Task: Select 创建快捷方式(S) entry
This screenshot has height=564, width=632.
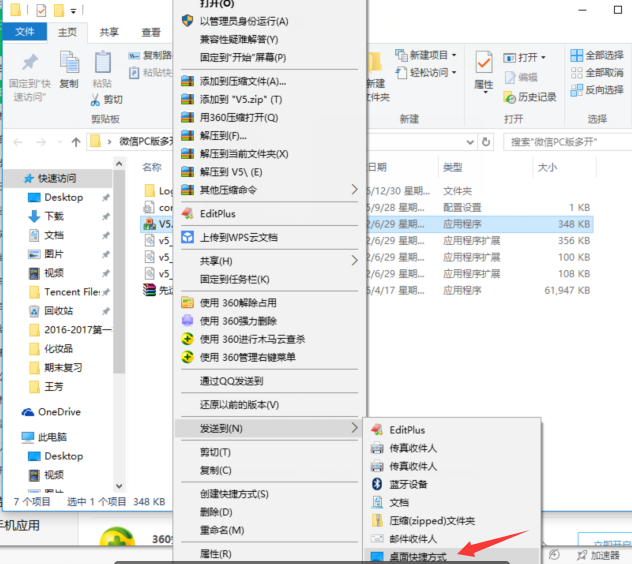Action: point(234,494)
